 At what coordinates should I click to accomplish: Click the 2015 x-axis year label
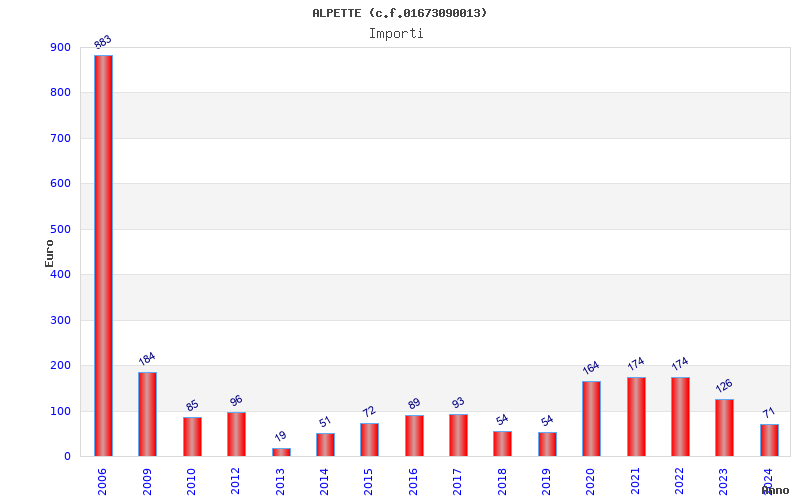pyautogui.click(x=368, y=482)
